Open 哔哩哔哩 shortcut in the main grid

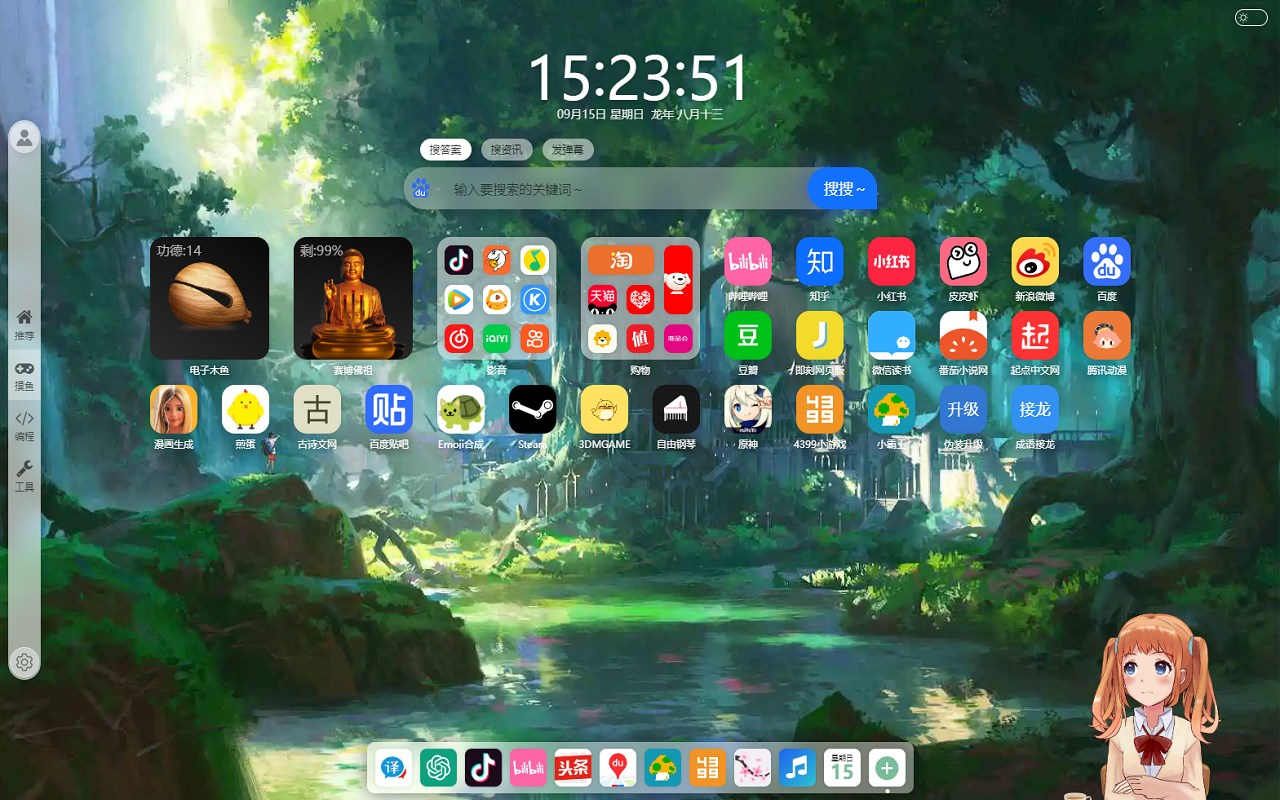[748, 261]
